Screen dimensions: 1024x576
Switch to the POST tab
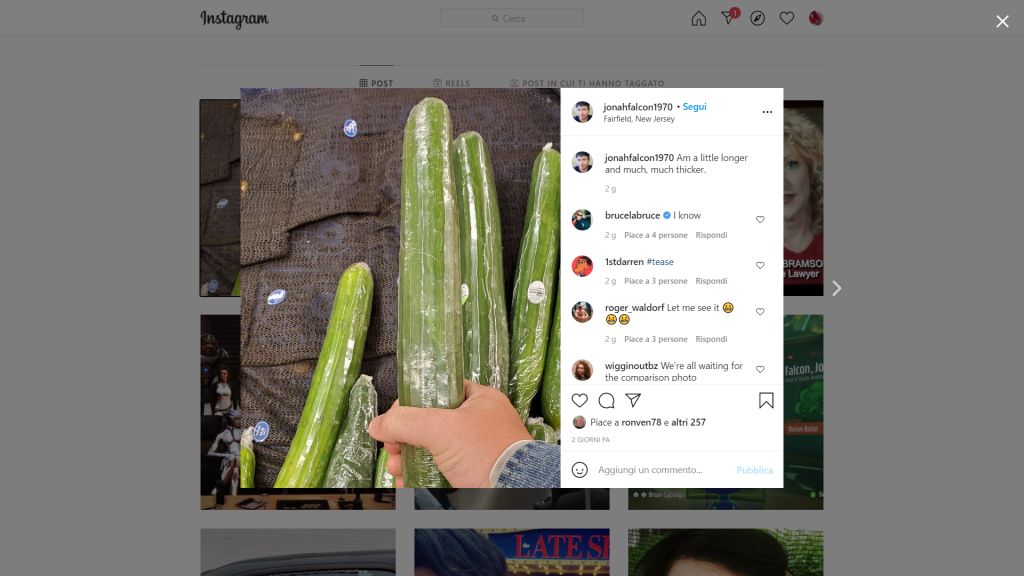[x=376, y=83]
